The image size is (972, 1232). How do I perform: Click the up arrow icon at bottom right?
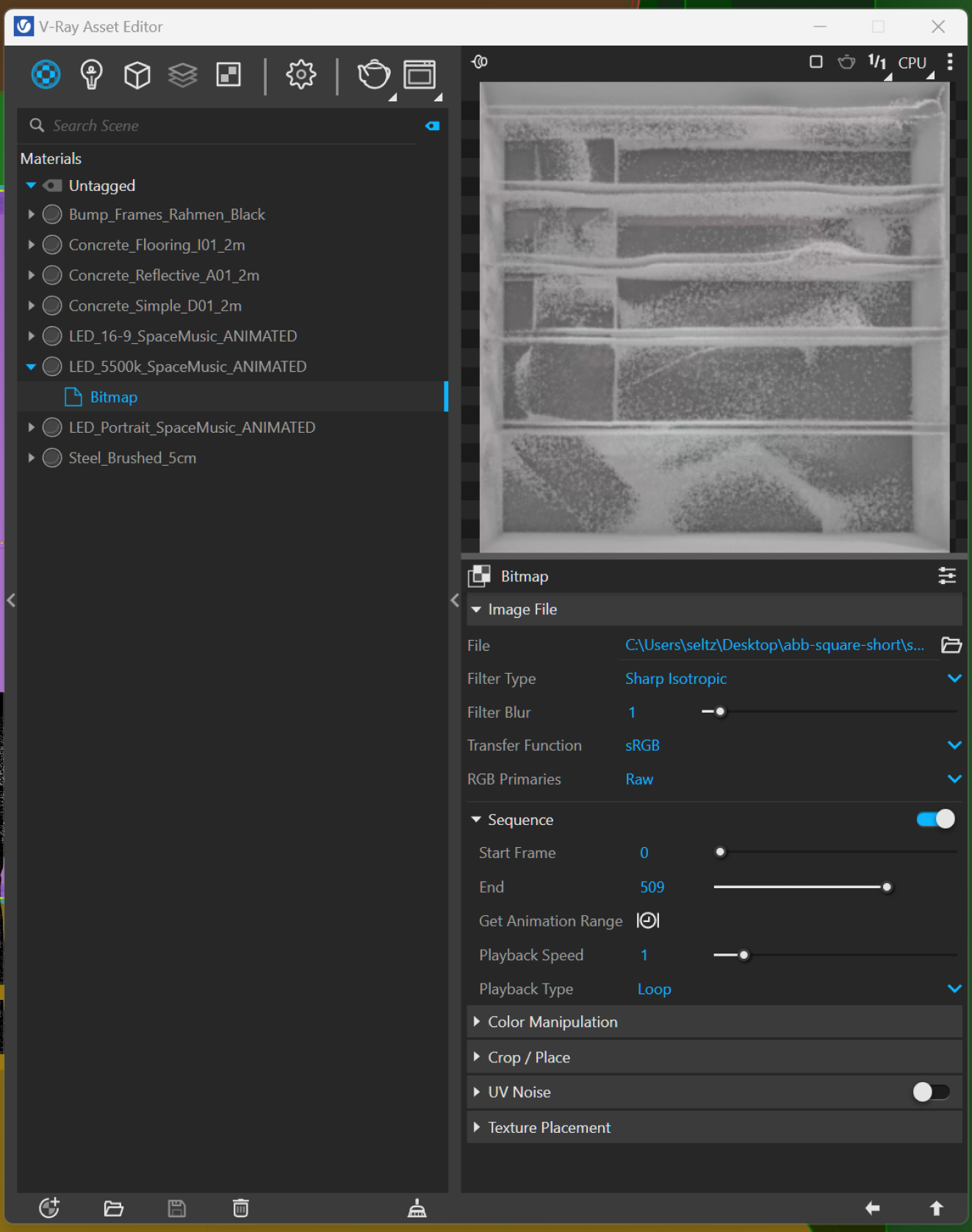click(x=936, y=1208)
